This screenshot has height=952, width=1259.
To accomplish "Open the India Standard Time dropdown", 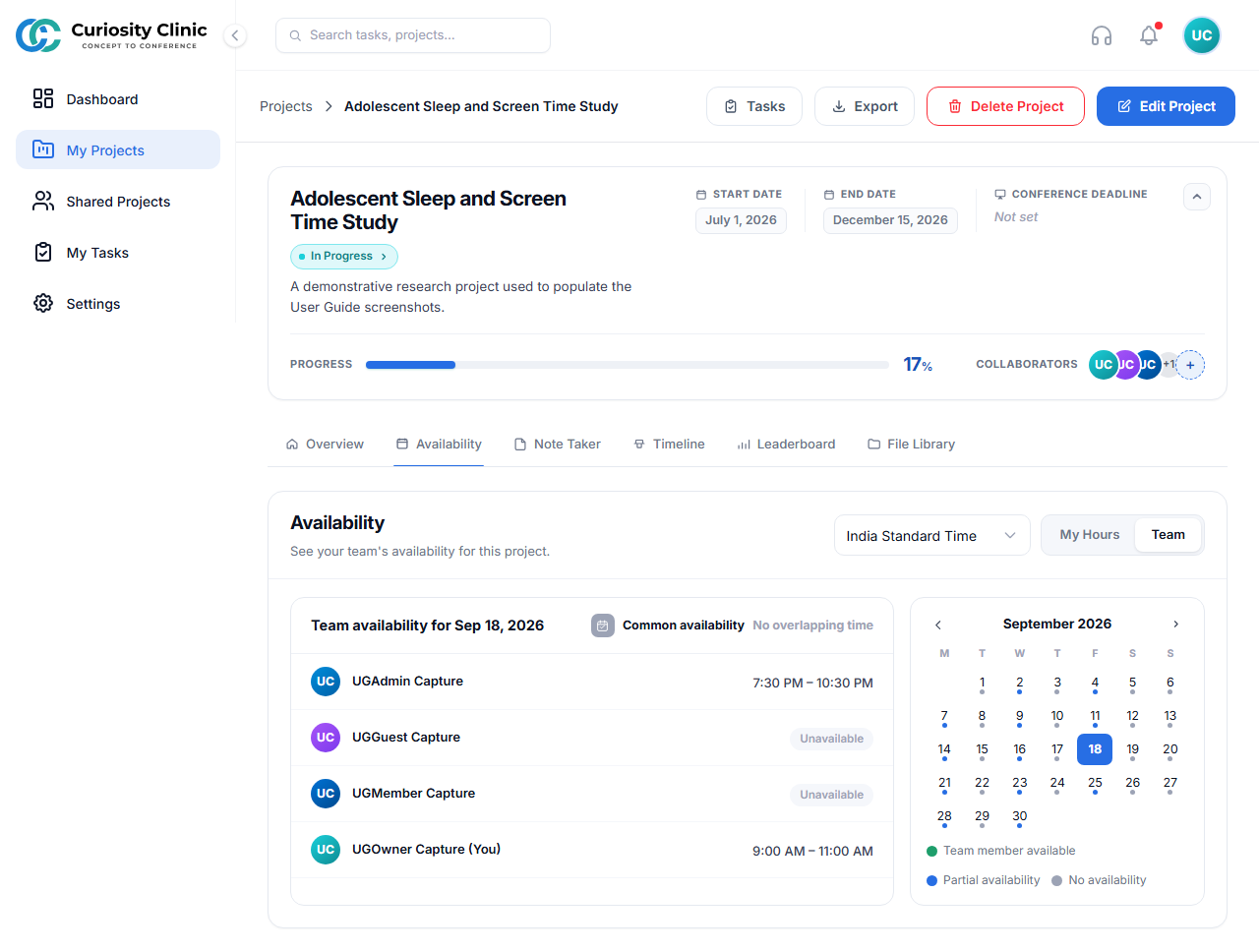I will [931, 535].
